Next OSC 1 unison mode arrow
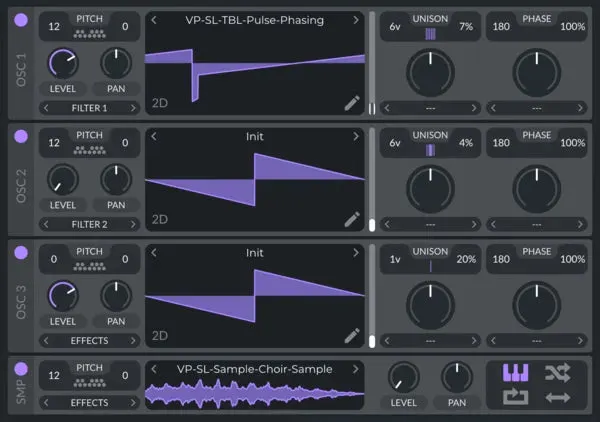600x422 pixels. coord(474,108)
